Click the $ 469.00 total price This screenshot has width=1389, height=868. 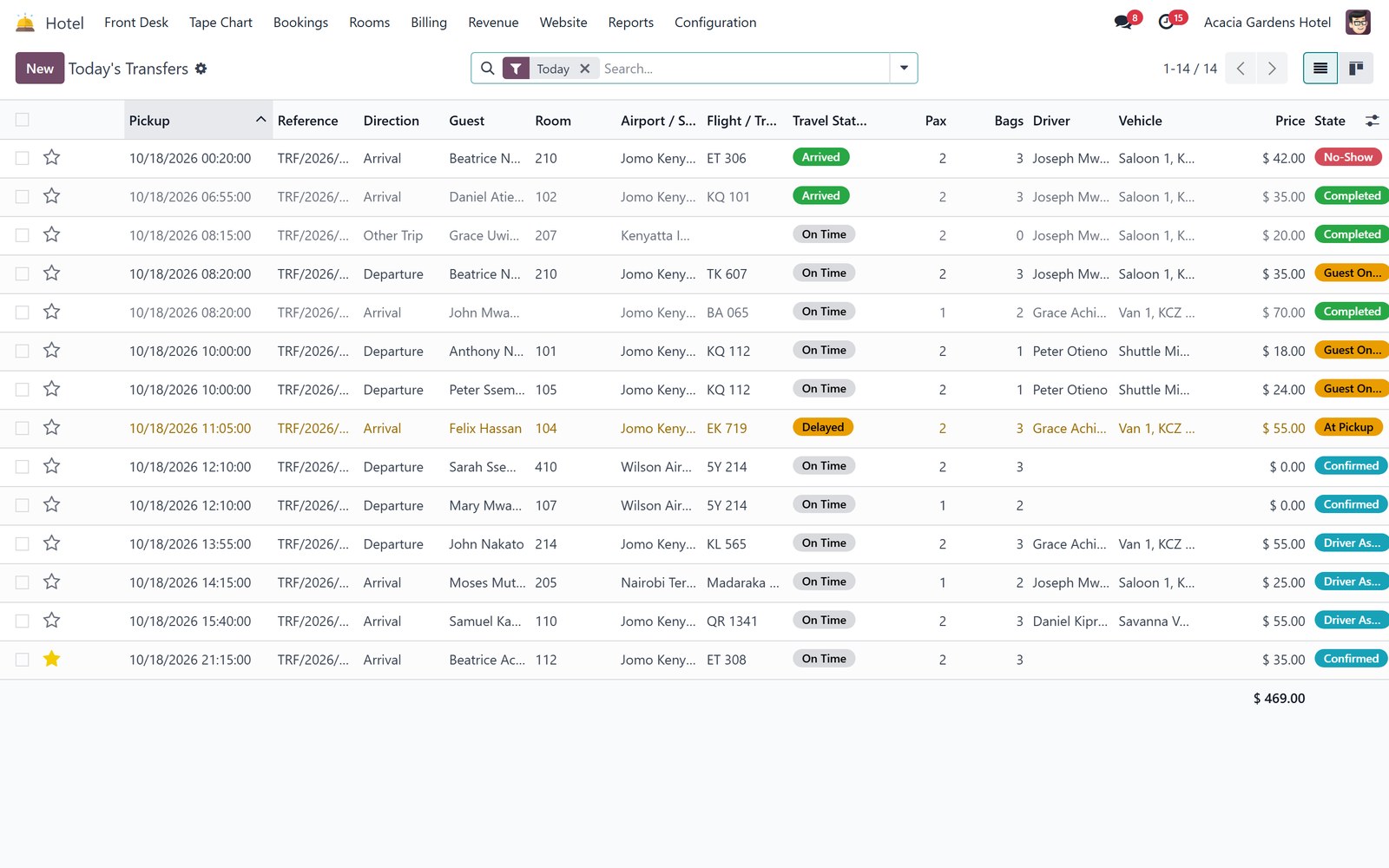[x=1279, y=698]
